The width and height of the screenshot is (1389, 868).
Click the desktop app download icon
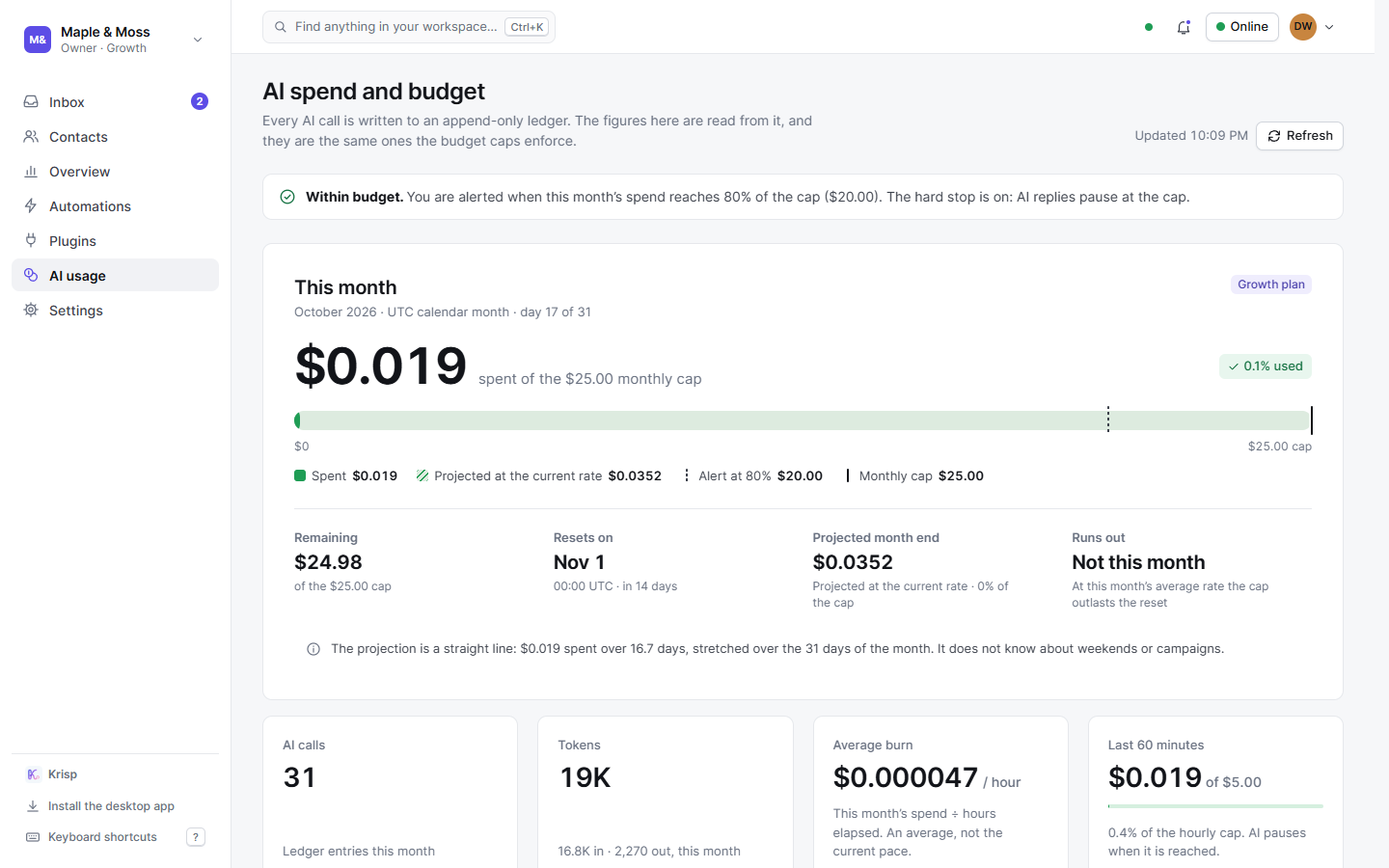[33, 805]
